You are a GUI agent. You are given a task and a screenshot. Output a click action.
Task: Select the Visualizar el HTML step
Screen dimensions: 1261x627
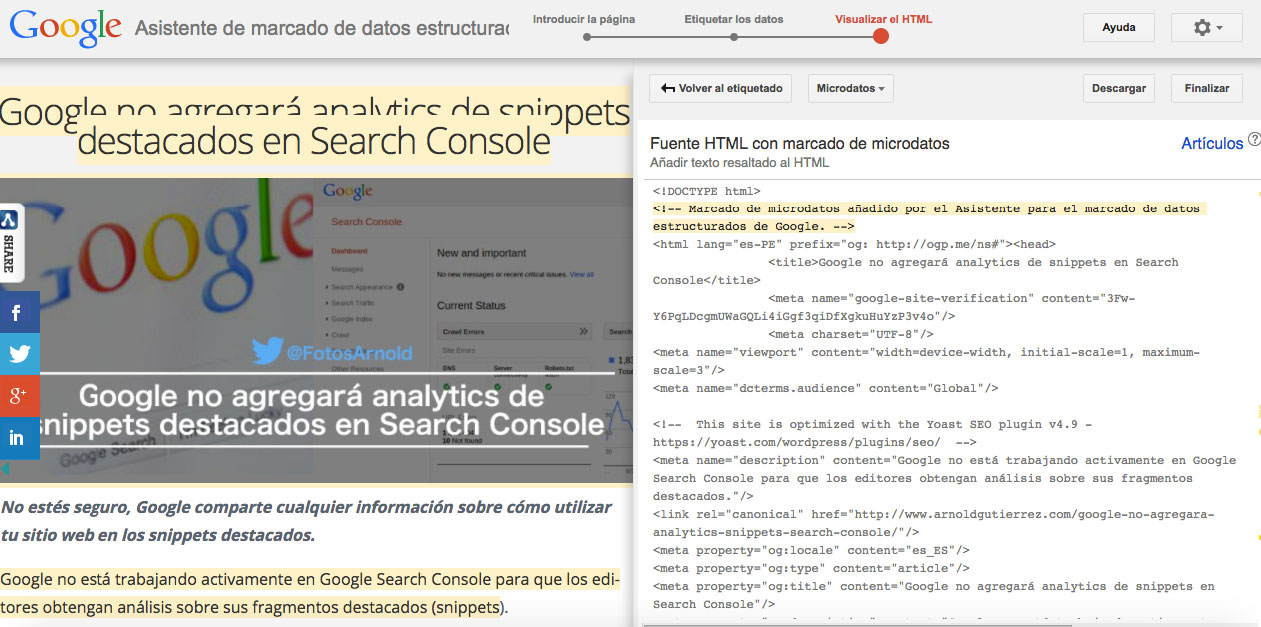tap(883, 19)
